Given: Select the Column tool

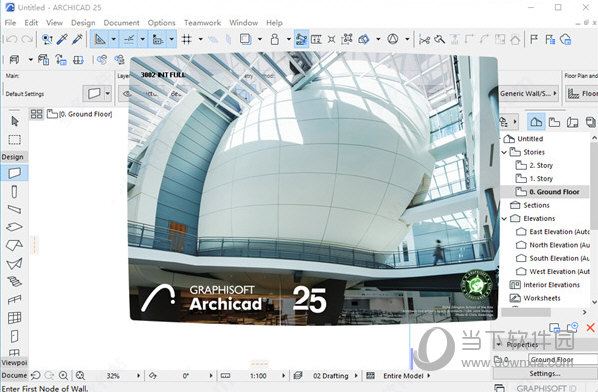Looking at the screenshot, I should [14, 191].
